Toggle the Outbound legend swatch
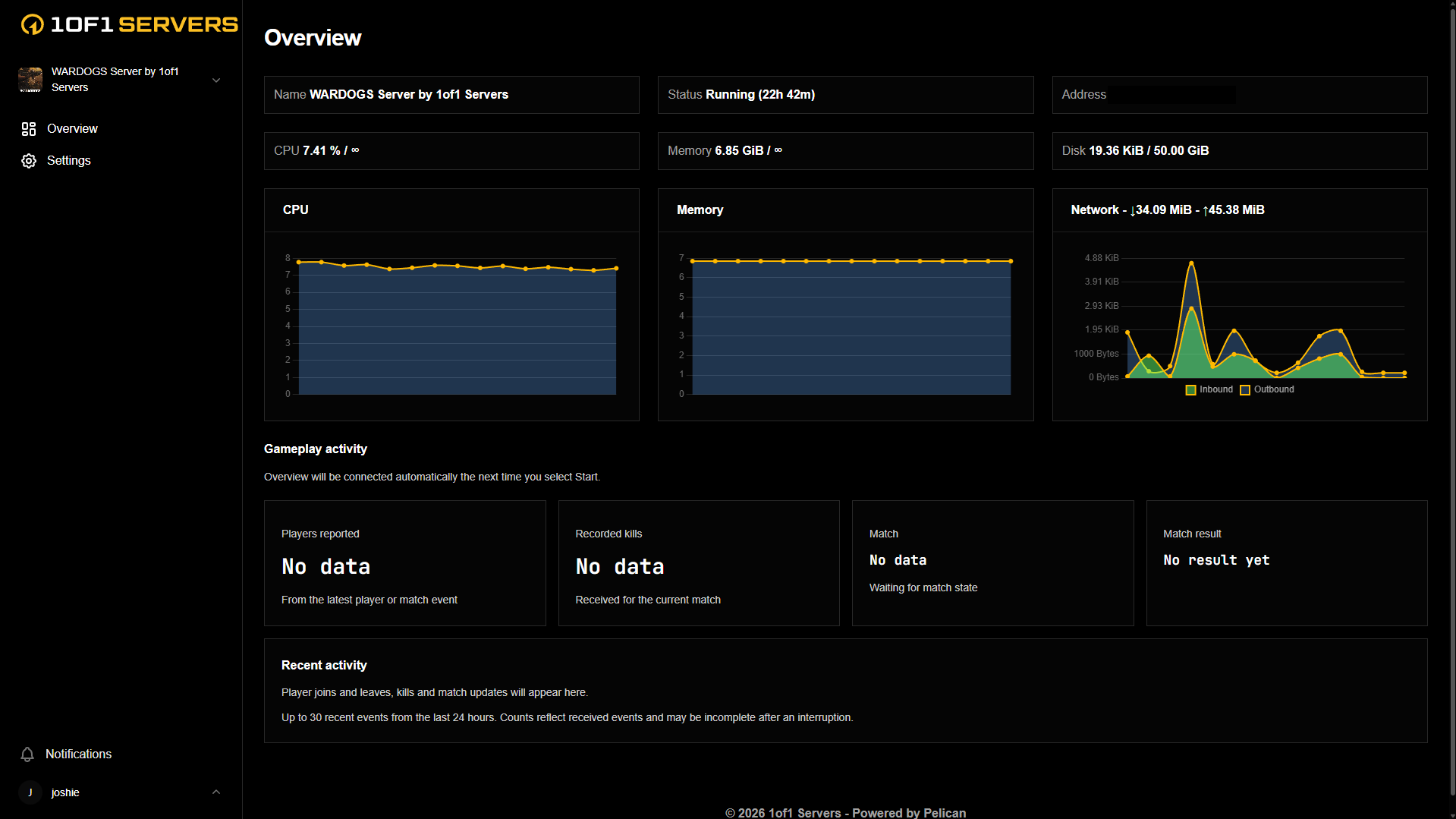This screenshot has width=1456, height=819. click(x=1245, y=390)
